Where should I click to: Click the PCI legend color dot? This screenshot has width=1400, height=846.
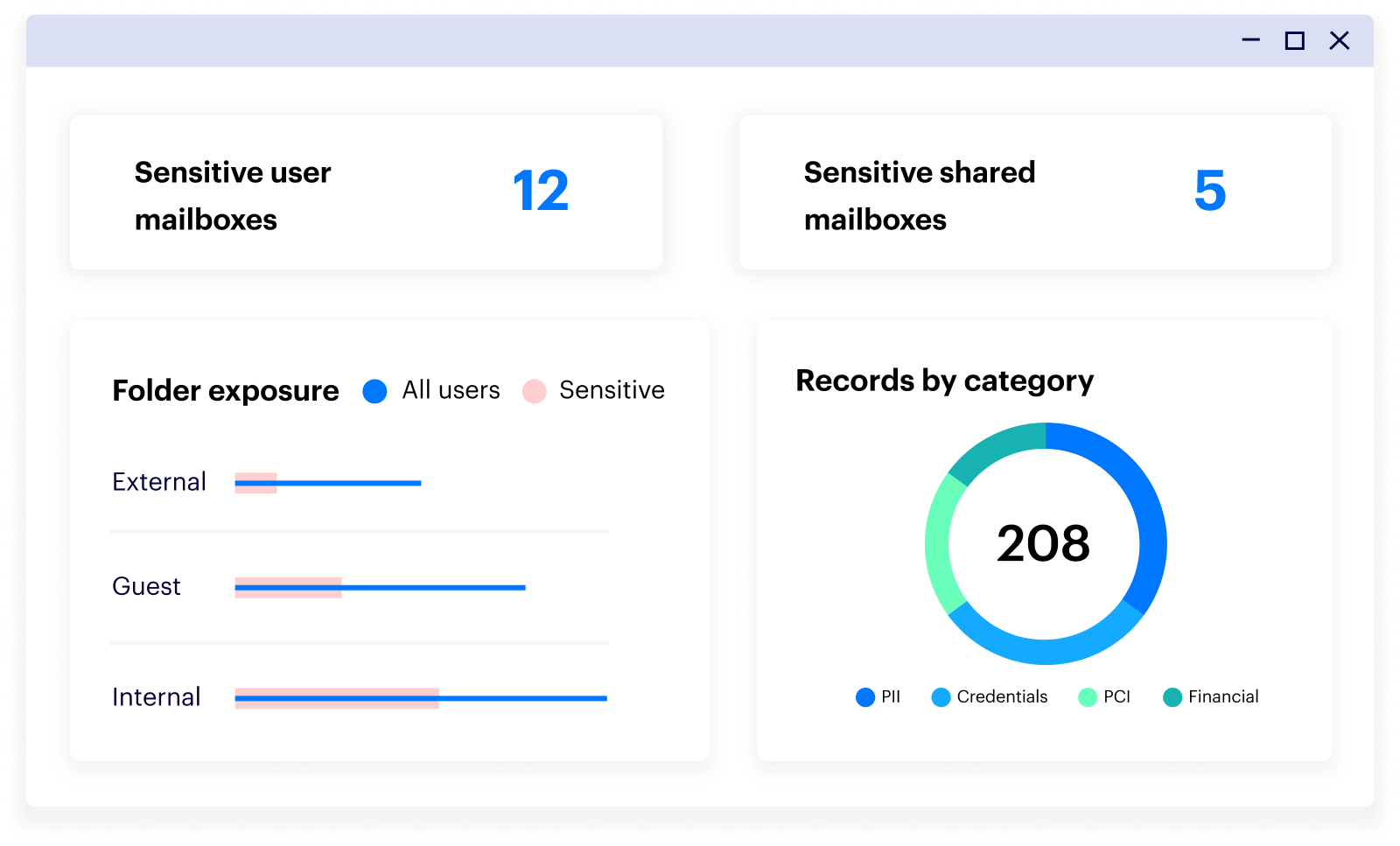pos(1088,697)
